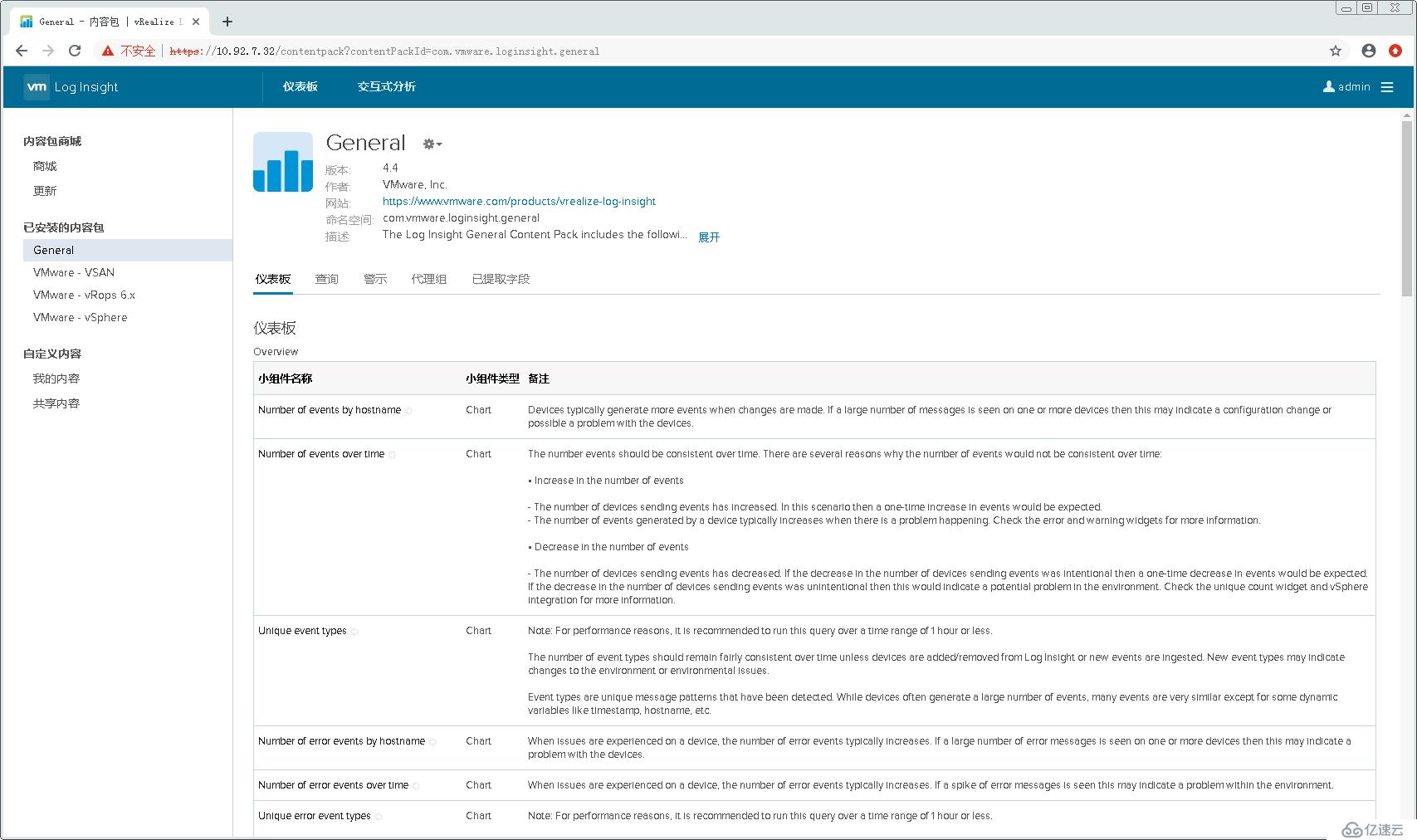Click the General content pack bar-chart logo
The image size is (1417, 840).
tap(283, 162)
